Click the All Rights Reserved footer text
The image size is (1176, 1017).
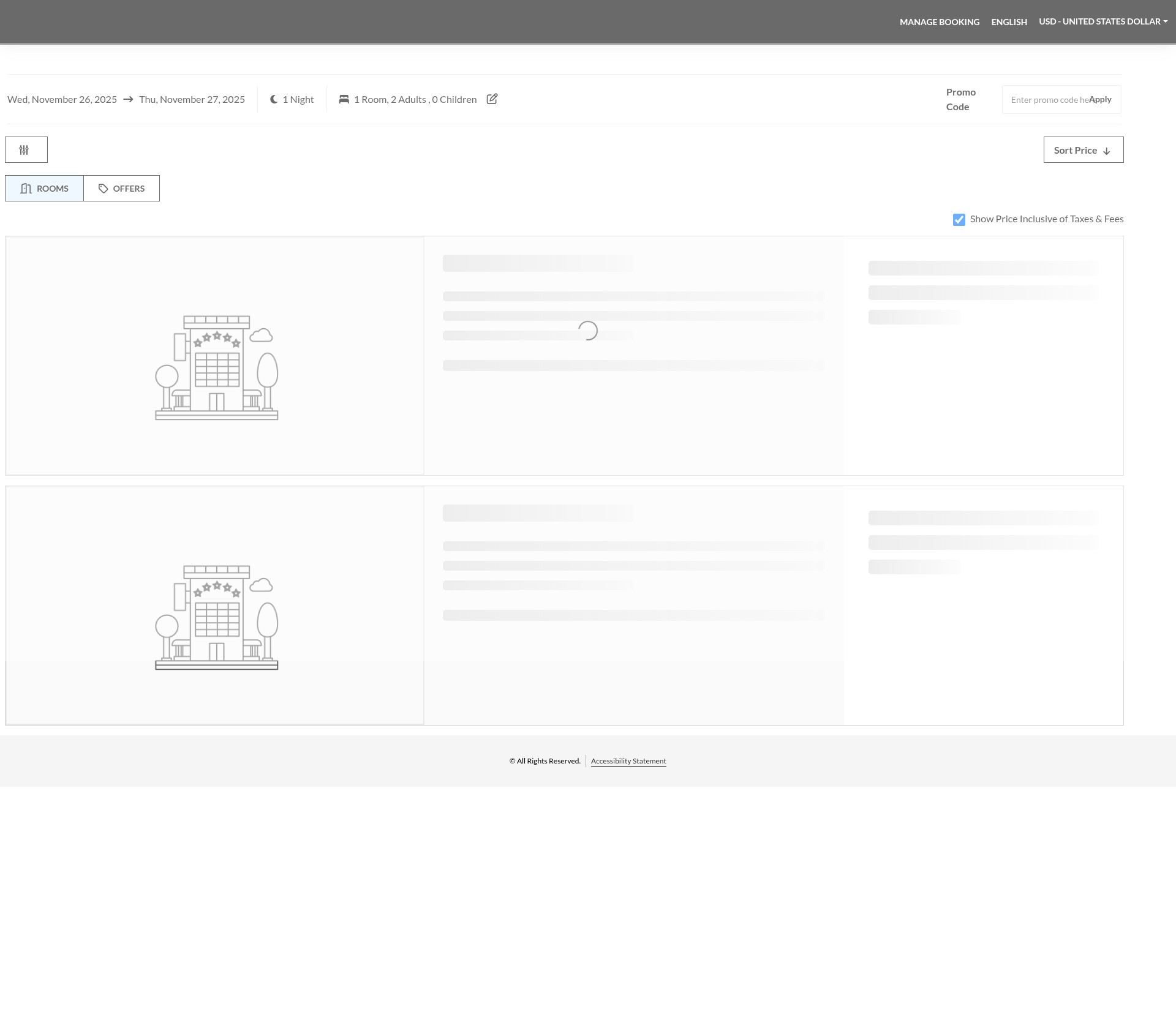click(x=545, y=761)
